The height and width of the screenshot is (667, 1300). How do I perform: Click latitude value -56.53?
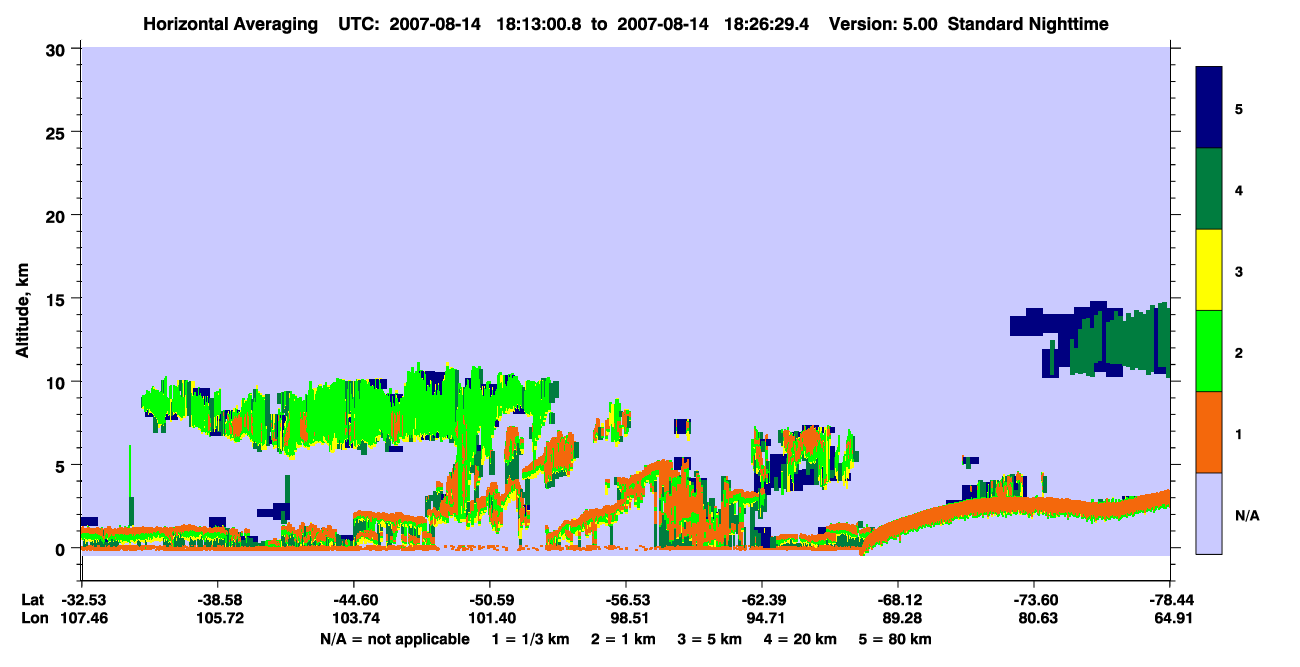pos(626,600)
